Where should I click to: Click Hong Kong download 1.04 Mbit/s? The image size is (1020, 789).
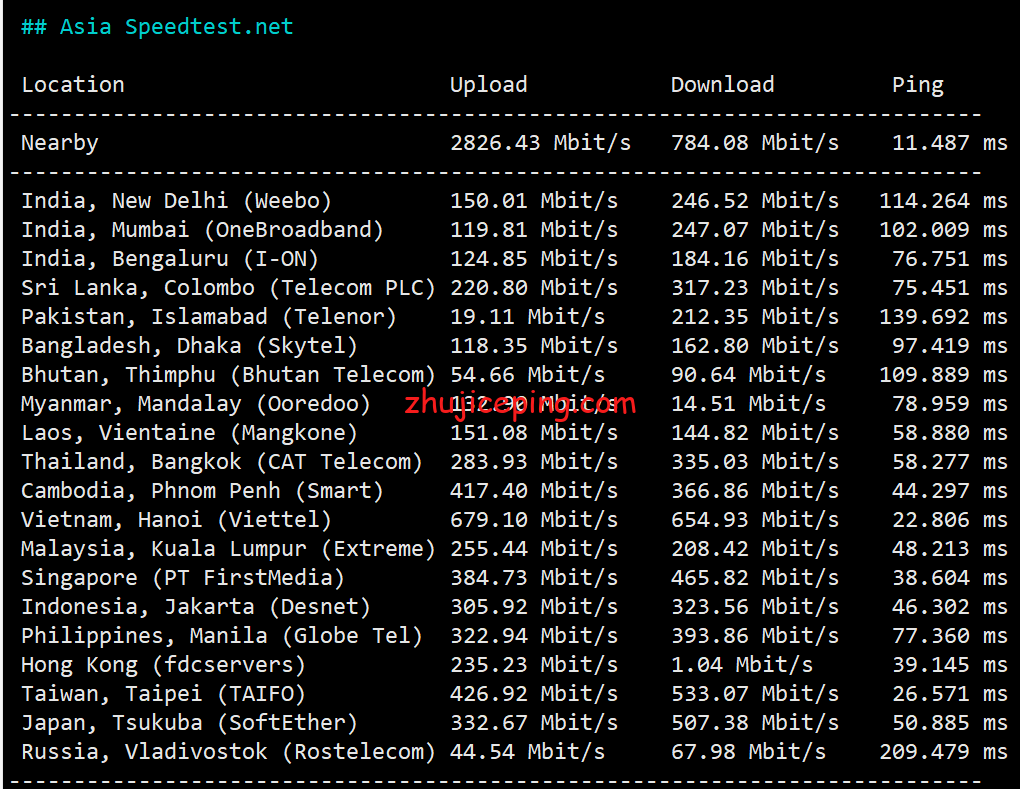(742, 665)
